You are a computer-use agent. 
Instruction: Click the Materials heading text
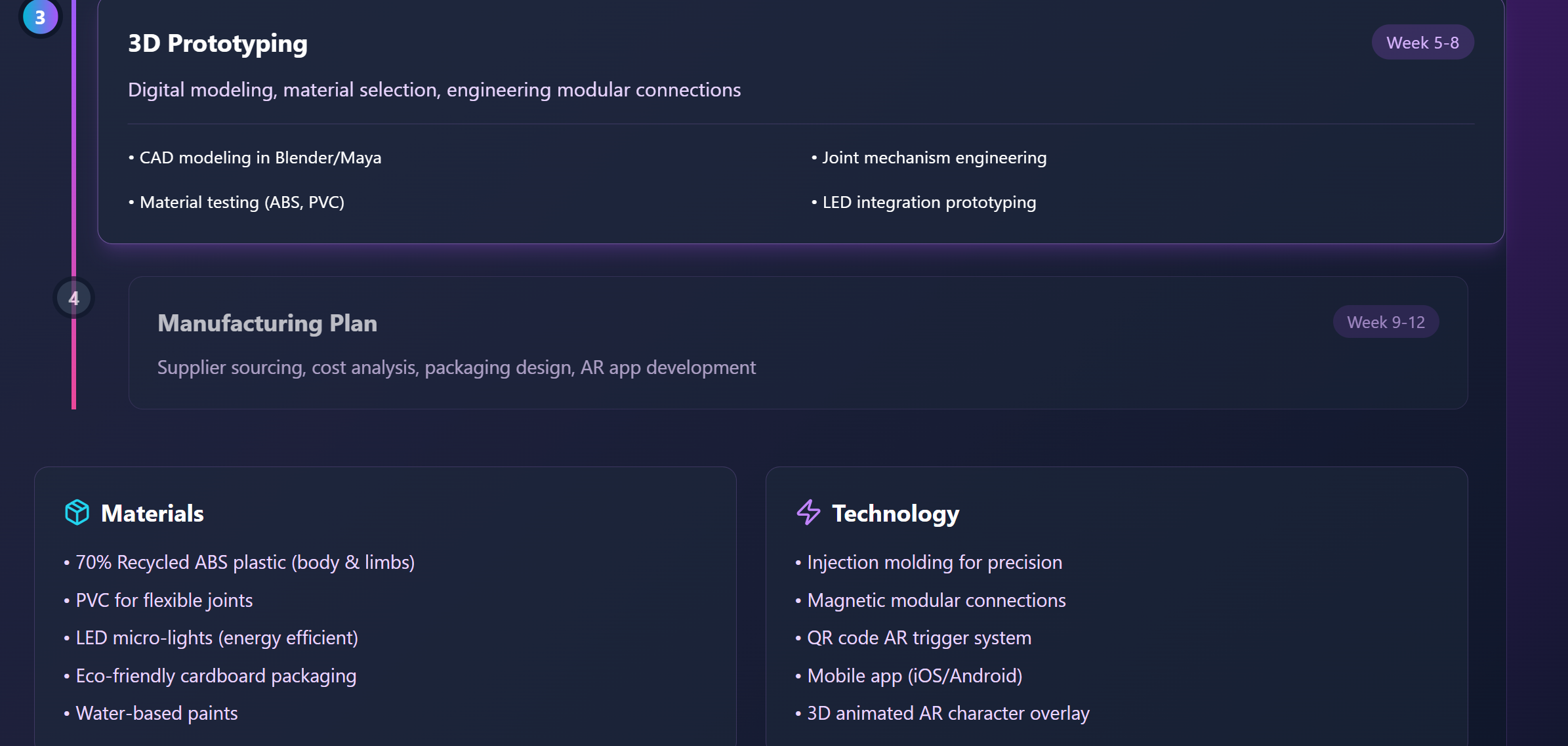152,513
